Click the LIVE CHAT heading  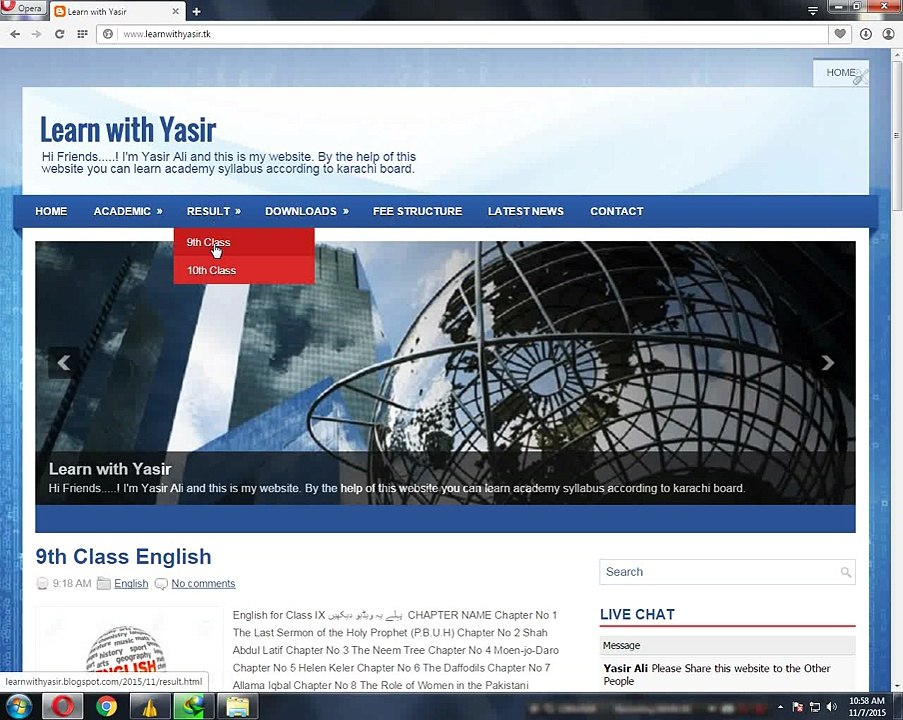(x=637, y=615)
